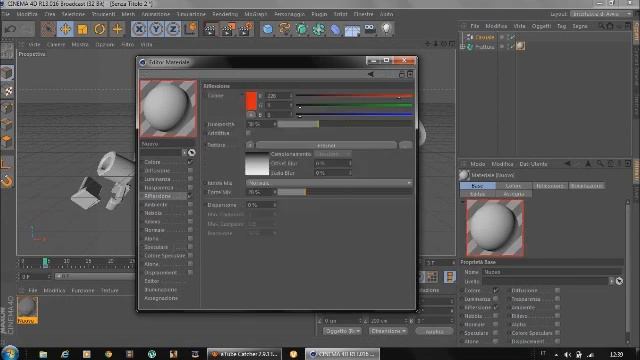Open the spline tools icon
Image resolution: width=640 pixels, height=360 pixels.
point(284,29)
